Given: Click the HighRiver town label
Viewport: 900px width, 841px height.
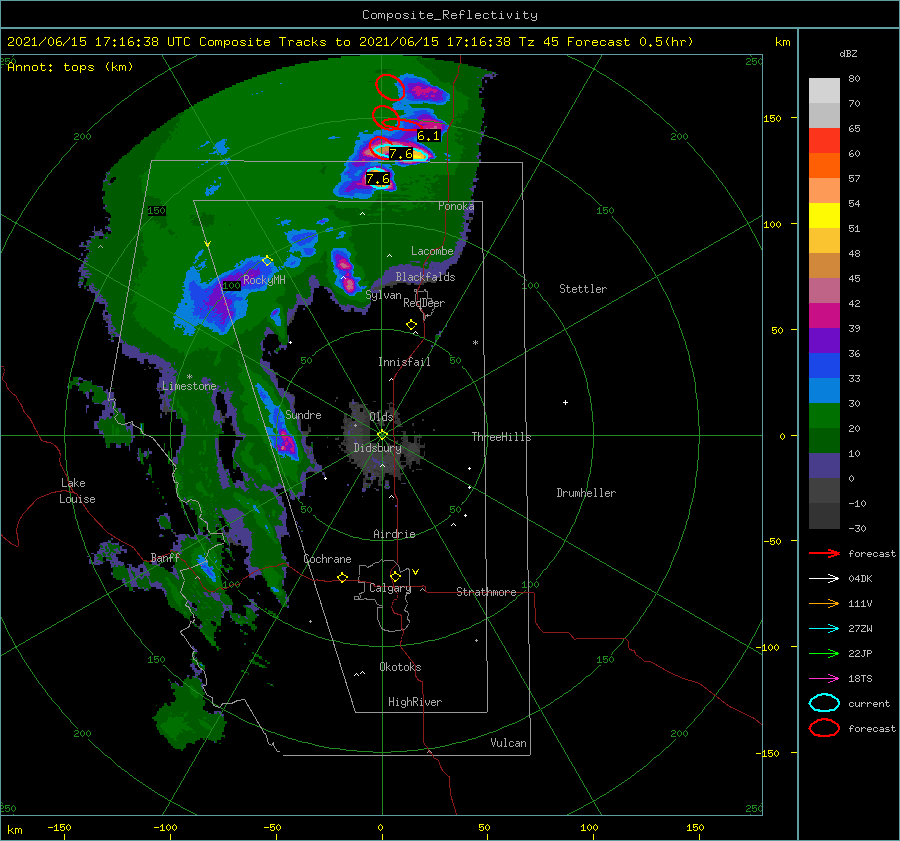Looking at the screenshot, I should pos(415,702).
